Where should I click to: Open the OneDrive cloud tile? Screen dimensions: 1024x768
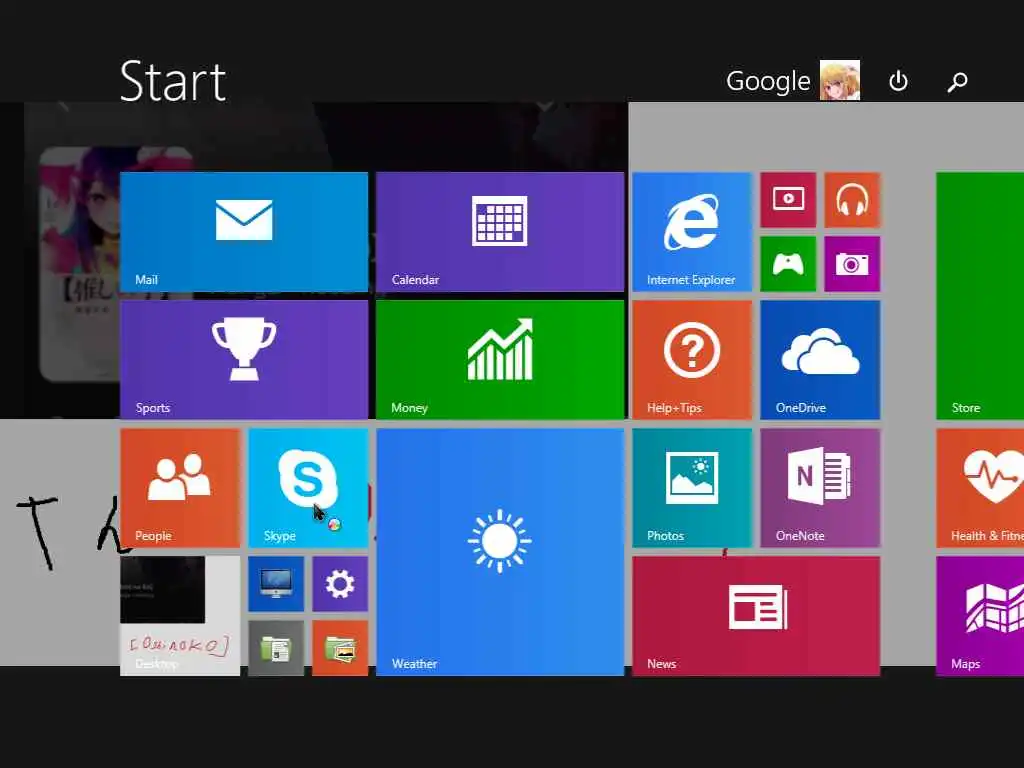click(x=820, y=360)
